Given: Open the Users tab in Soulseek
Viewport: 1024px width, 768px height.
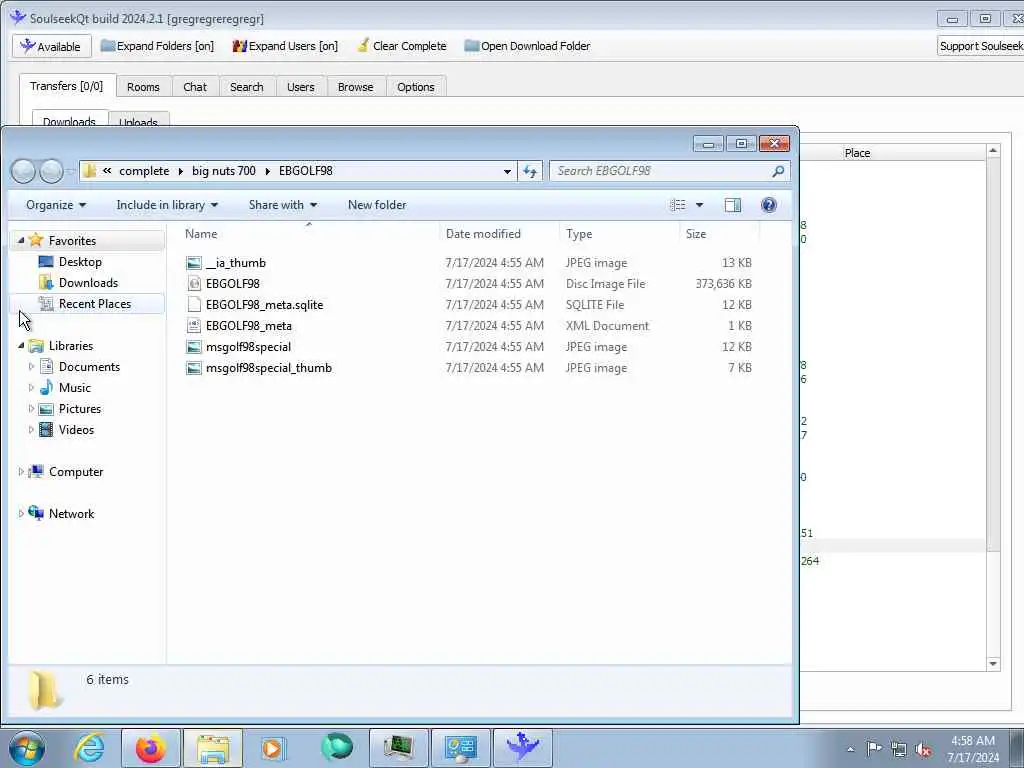Looking at the screenshot, I should pyautogui.click(x=300, y=87).
